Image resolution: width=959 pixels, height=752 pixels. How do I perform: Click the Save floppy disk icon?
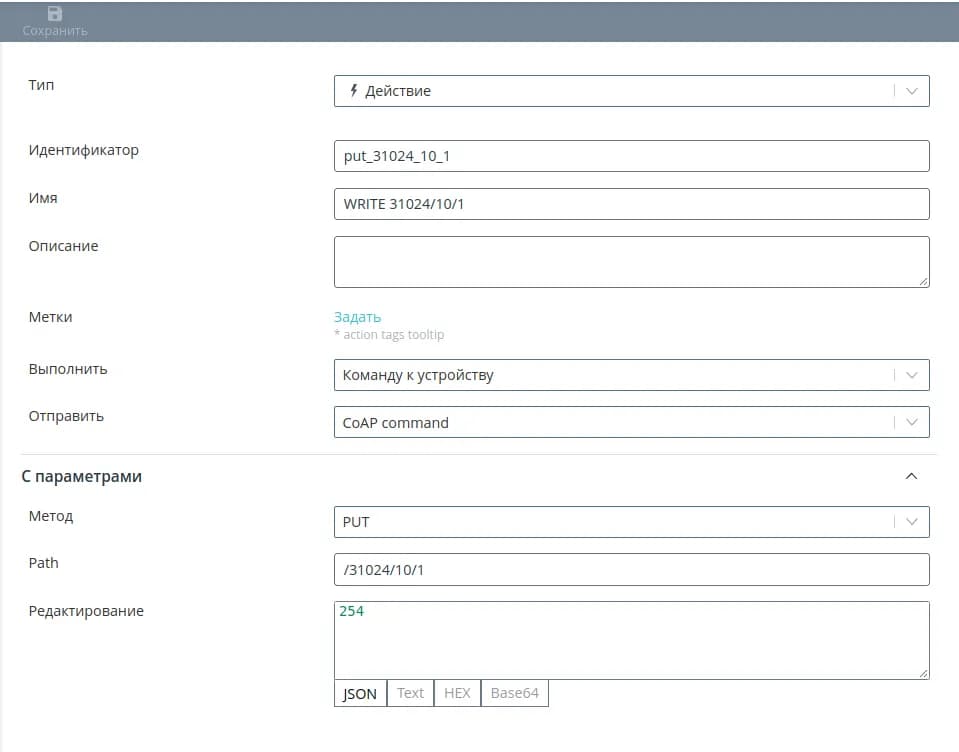click(x=55, y=14)
